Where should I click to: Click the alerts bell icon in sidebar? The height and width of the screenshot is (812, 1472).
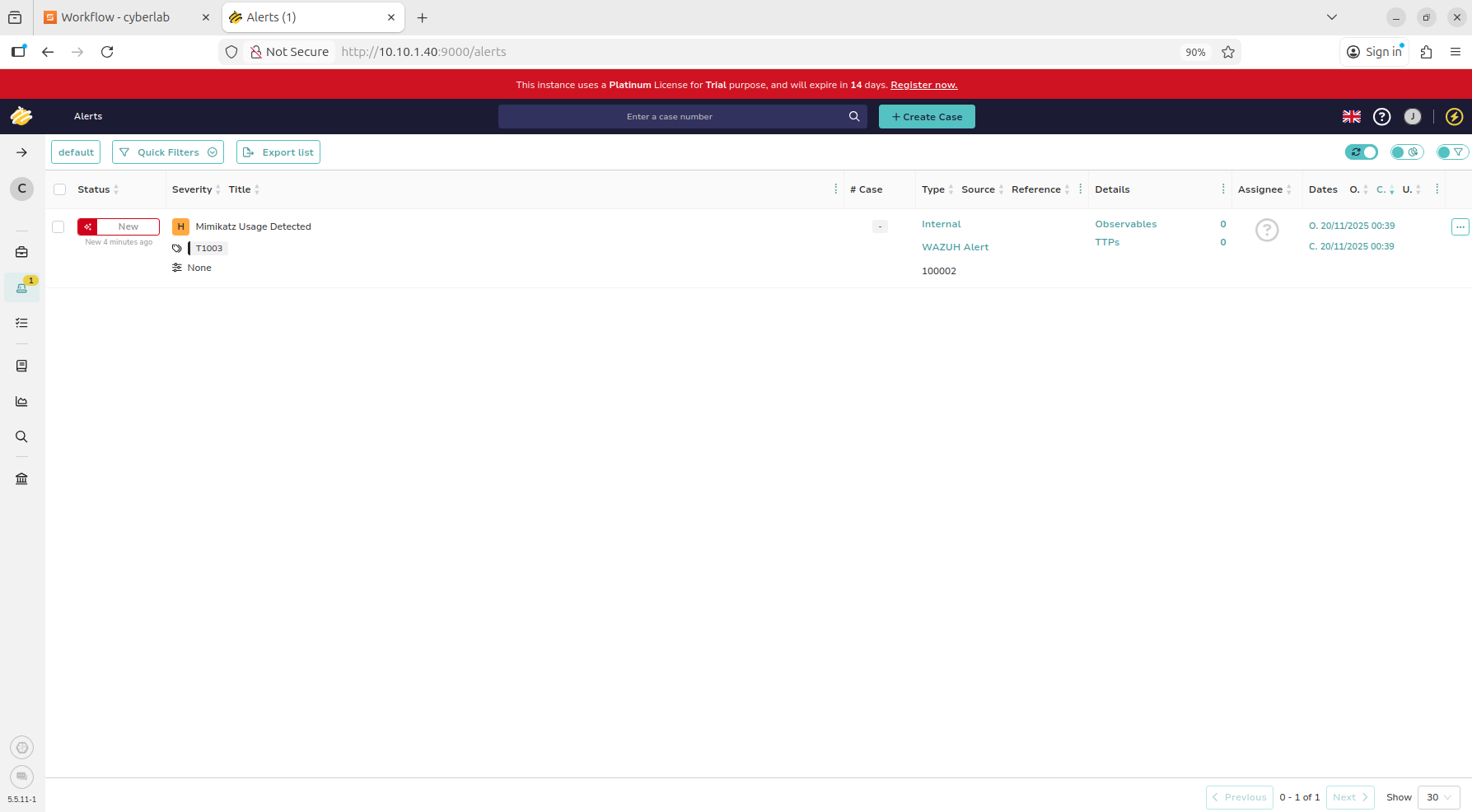(21, 287)
